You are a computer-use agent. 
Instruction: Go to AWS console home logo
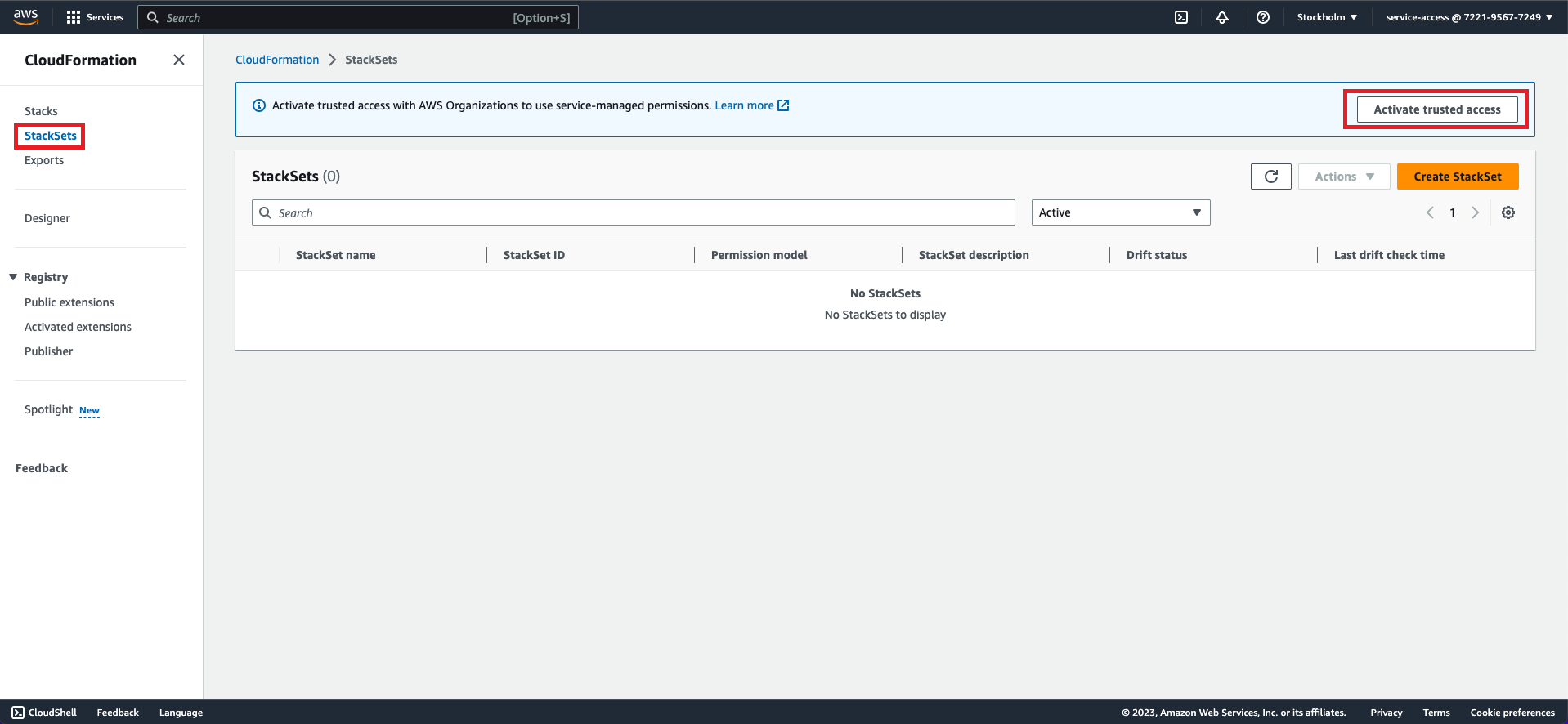click(x=26, y=17)
